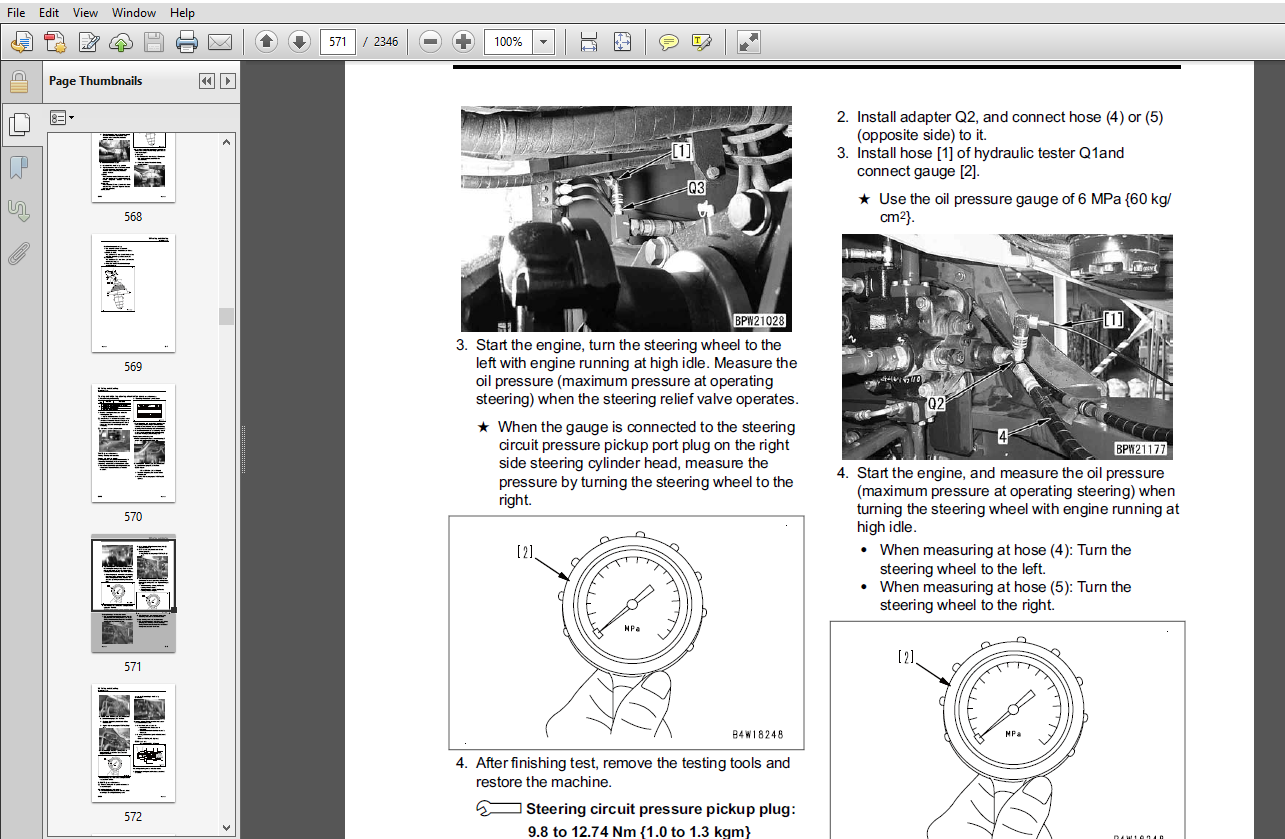Zoom in with the plus button
Image resolution: width=1285 pixels, height=839 pixels.
click(463, 42)
